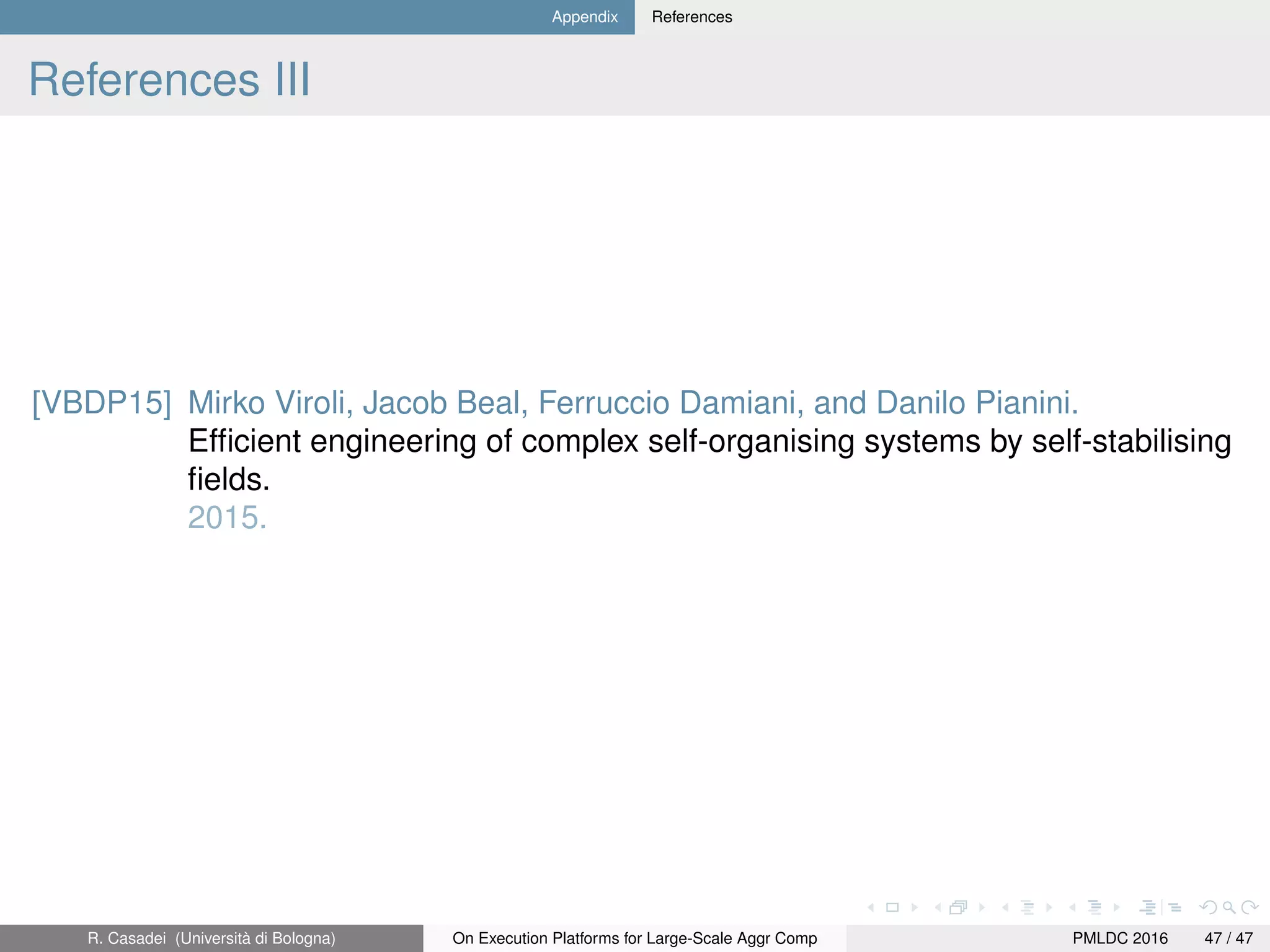Screen dimensions: 1270x952
Task: Click the go-back curved arrow icon
Action: 1209,907
